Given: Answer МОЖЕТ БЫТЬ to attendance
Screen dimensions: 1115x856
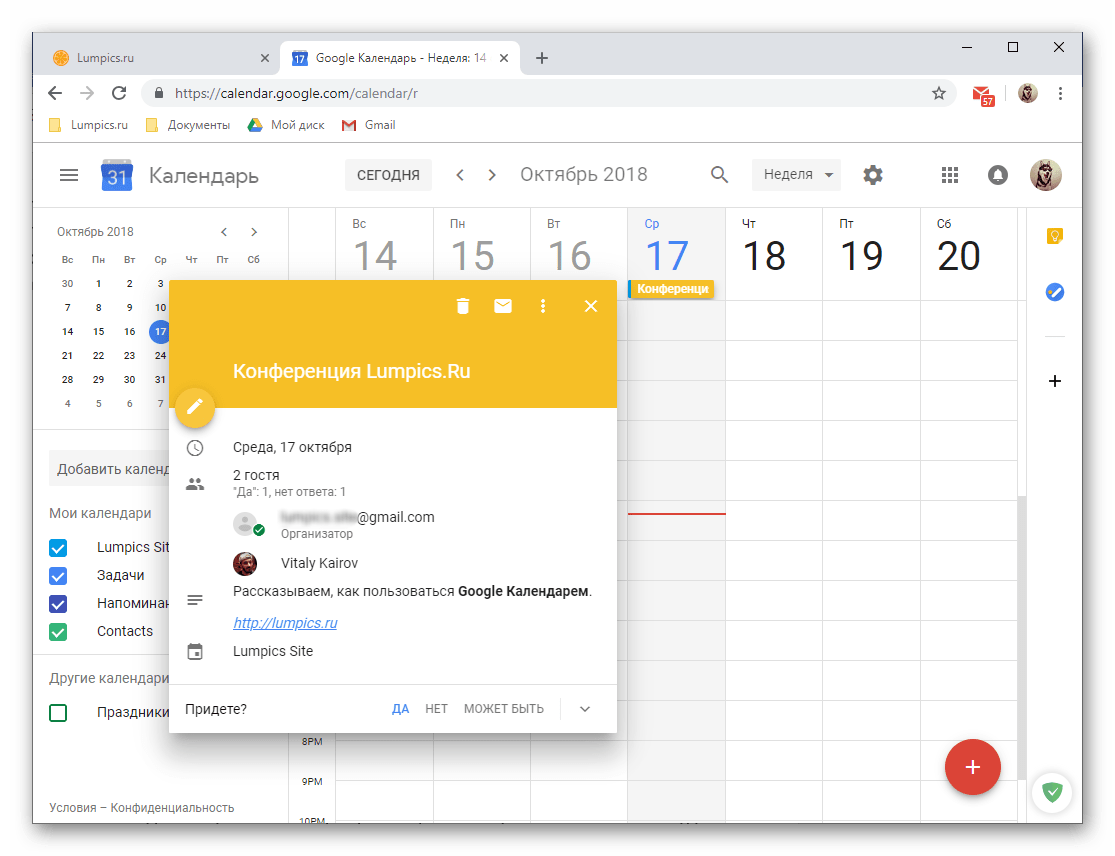Looking at the screenshot, I should [503, 709].
